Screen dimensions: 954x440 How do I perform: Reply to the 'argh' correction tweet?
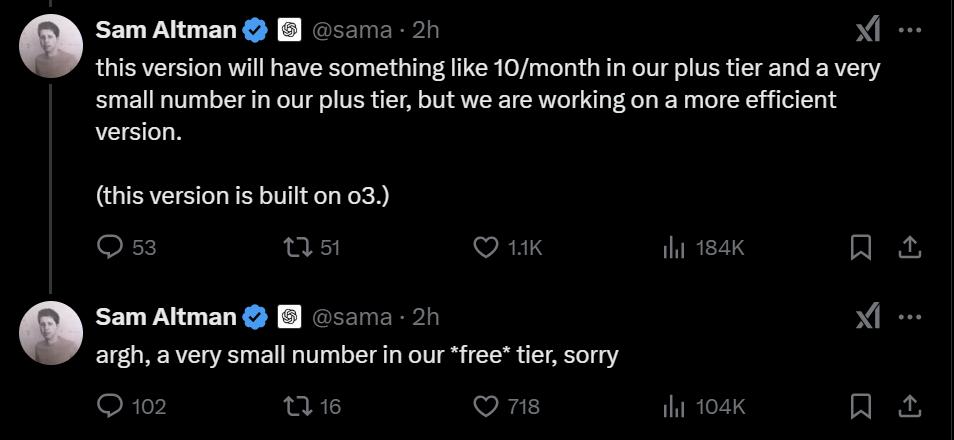tap(110, 406)
